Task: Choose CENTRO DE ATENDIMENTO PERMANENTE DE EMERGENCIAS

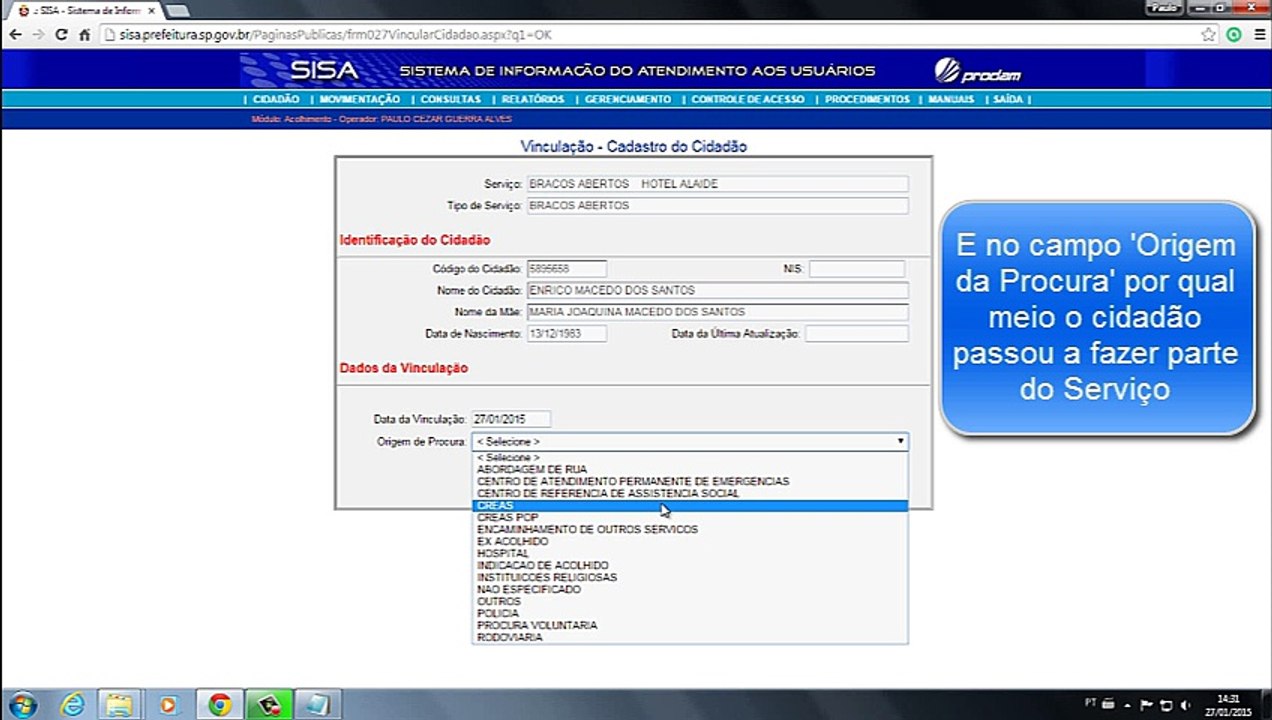Action: (690, 482)
